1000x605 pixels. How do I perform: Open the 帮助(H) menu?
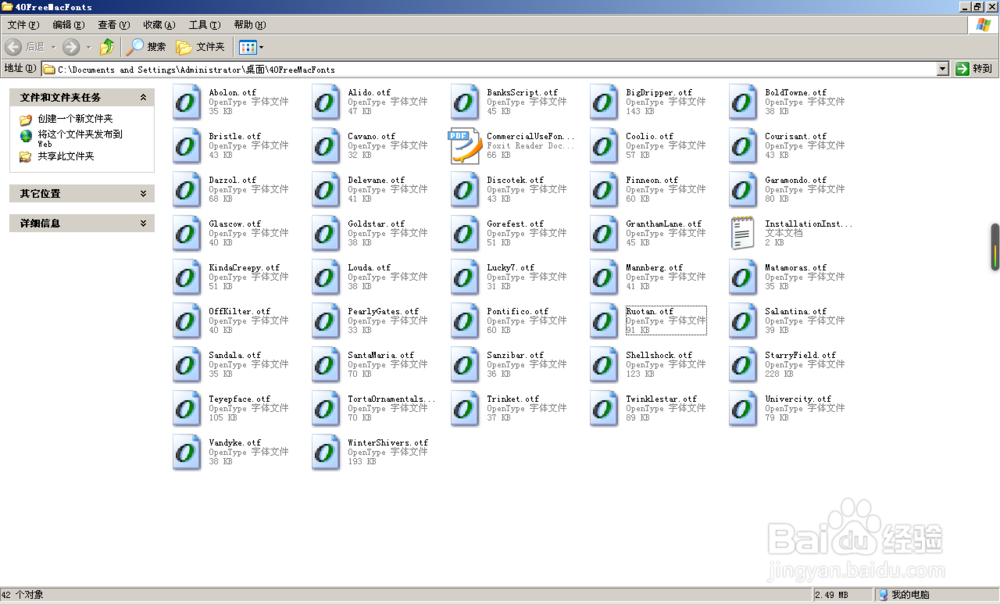pos(249,25)
